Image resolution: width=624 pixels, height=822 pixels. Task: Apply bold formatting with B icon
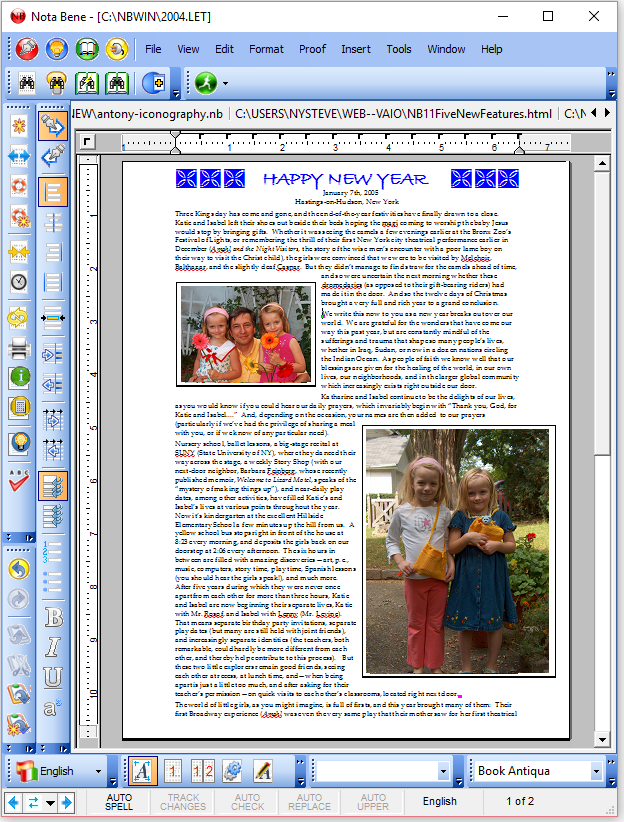[53, 619]
